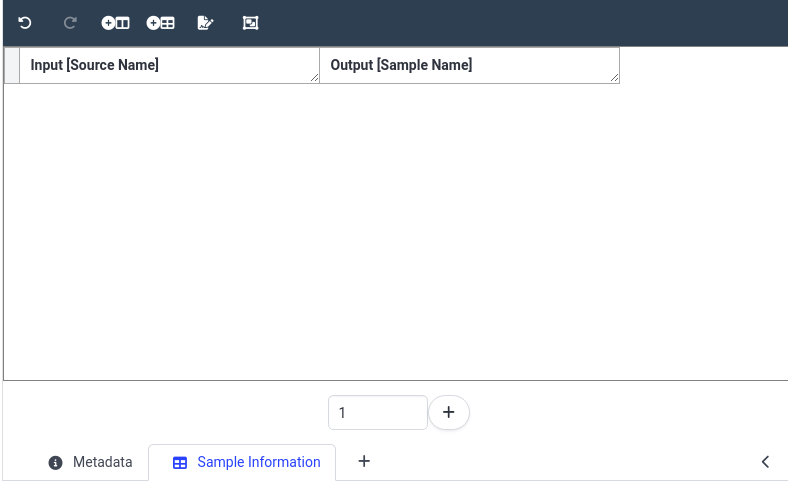Add a new column with the plus-column icon
788x481 pixels.
(116, 23)
